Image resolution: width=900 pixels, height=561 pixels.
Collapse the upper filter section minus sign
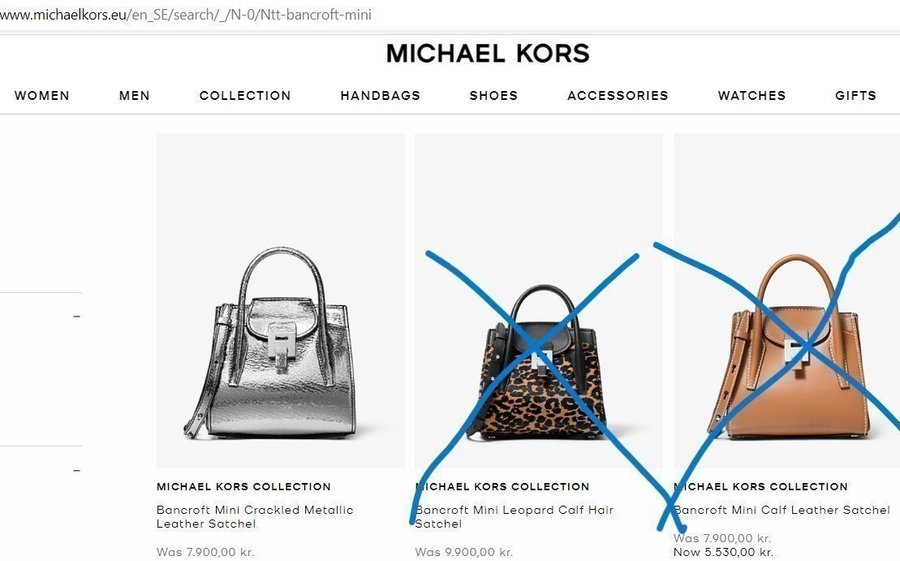tap(76, 316)
